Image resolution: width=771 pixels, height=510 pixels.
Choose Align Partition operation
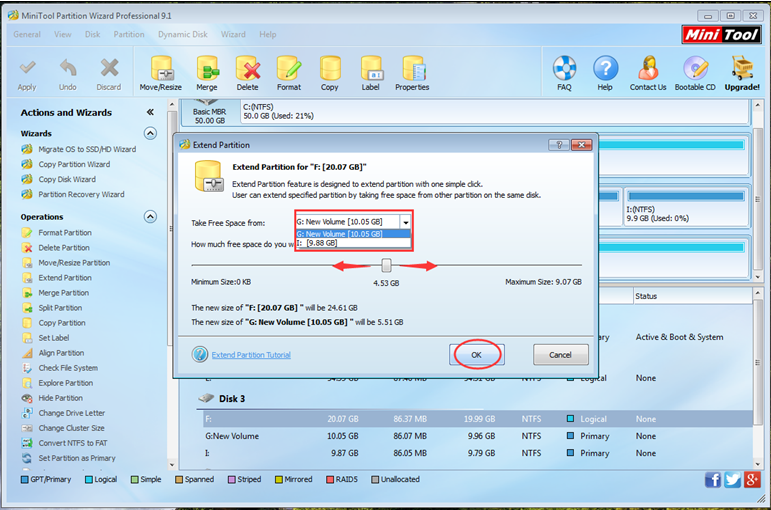[61, 353]
